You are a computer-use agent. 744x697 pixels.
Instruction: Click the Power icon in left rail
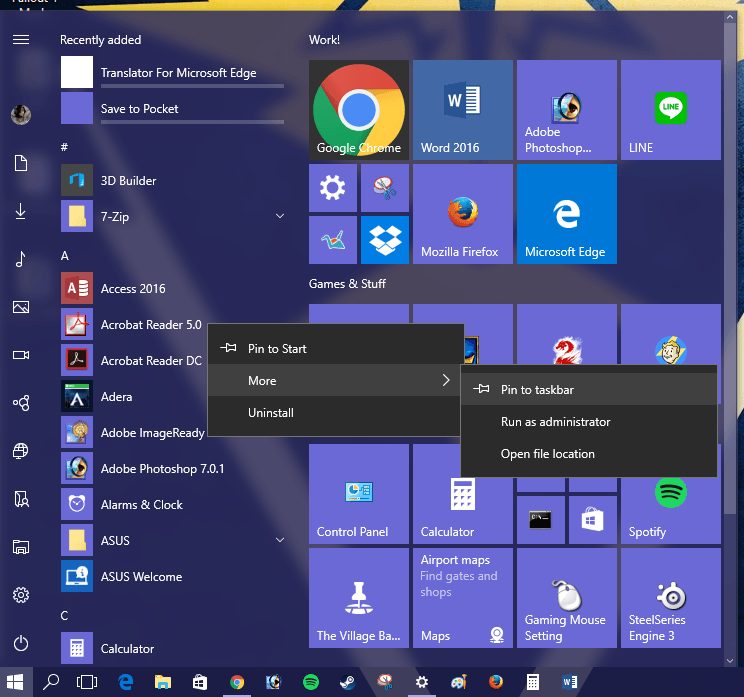(x=21, y=644)
